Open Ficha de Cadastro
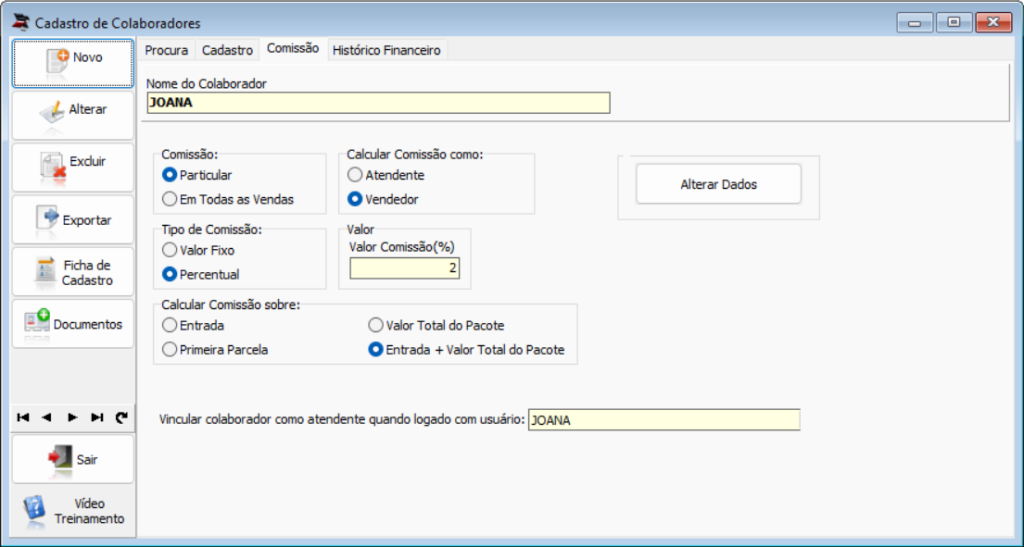 point(72,272)
